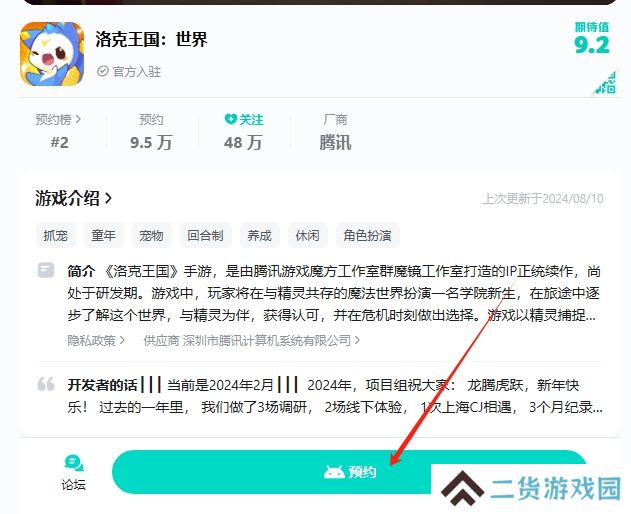Click the Android robot icon on 预约 button
Viewport: 631px width, 514px height.
[x=334, y=472]
